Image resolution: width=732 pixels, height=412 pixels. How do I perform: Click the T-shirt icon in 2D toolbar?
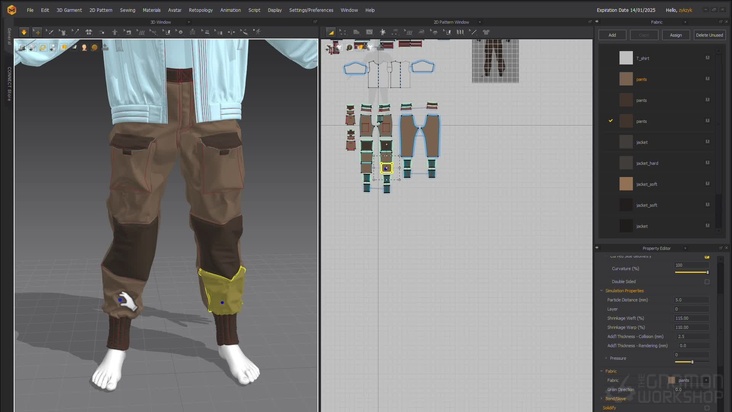pyautogui.click(x=486, y=32)
